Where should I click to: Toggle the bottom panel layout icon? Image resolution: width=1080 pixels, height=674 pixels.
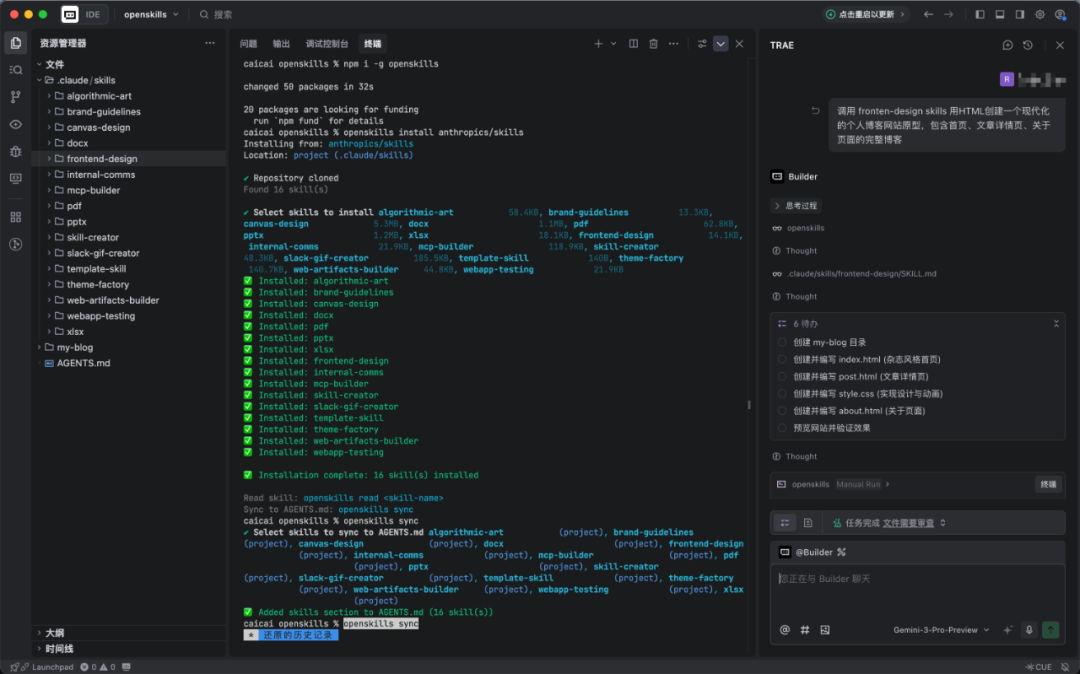coord(999,14)
